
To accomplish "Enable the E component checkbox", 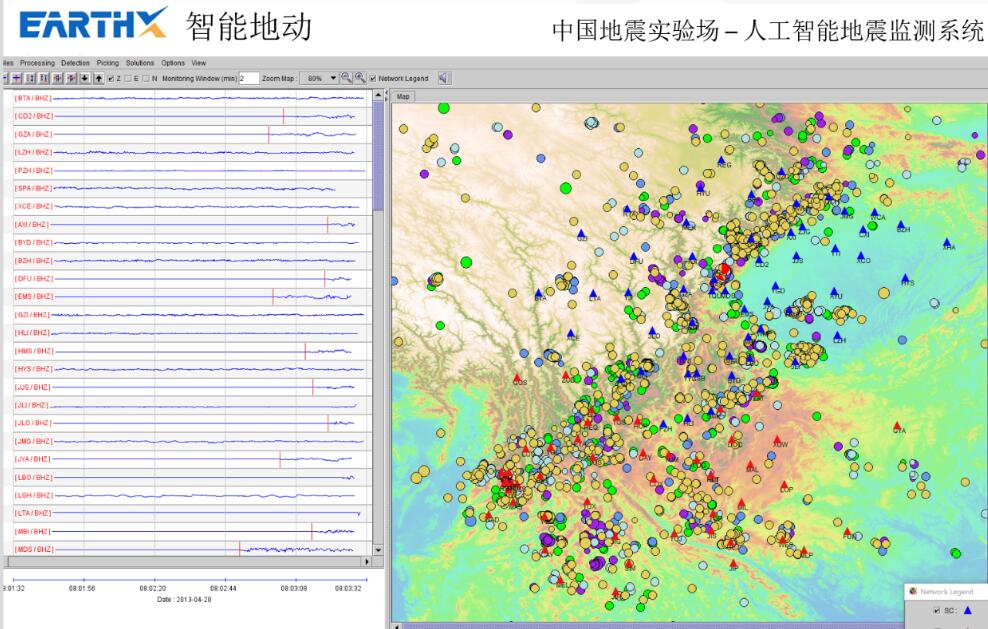I will pyautogui.click(x=128, y=79).
